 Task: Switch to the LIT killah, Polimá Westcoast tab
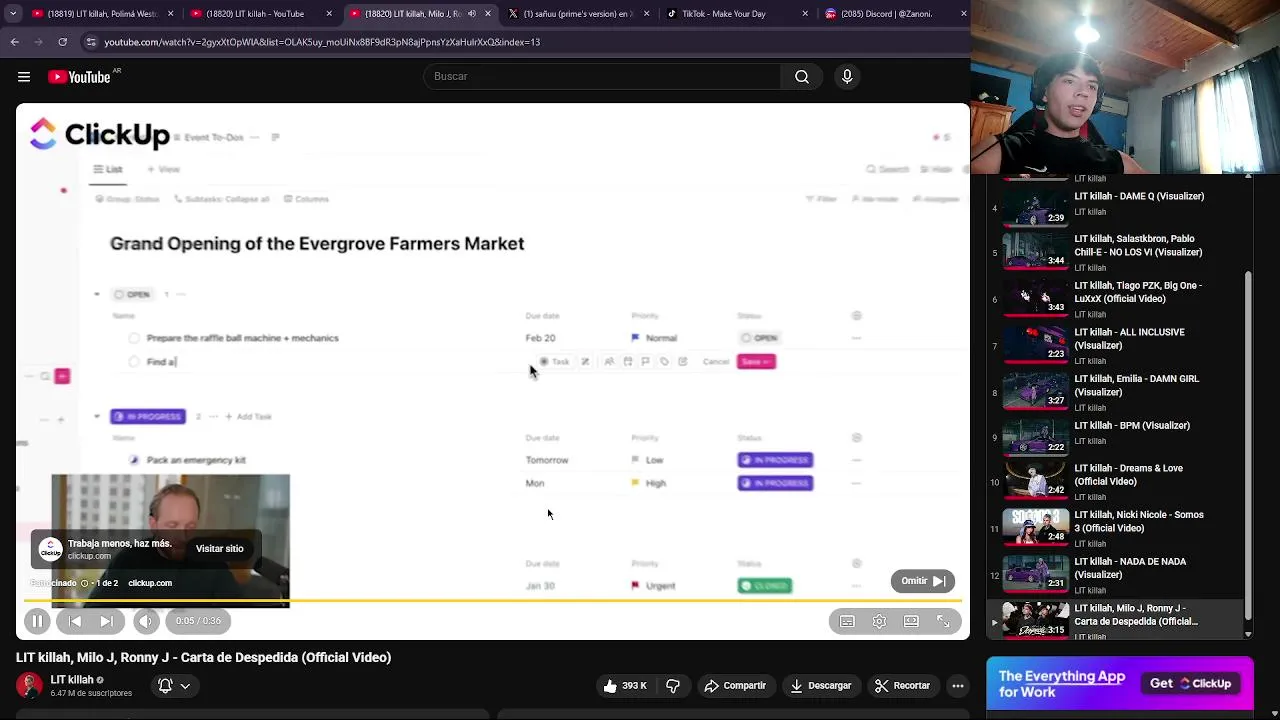[103, 14]
